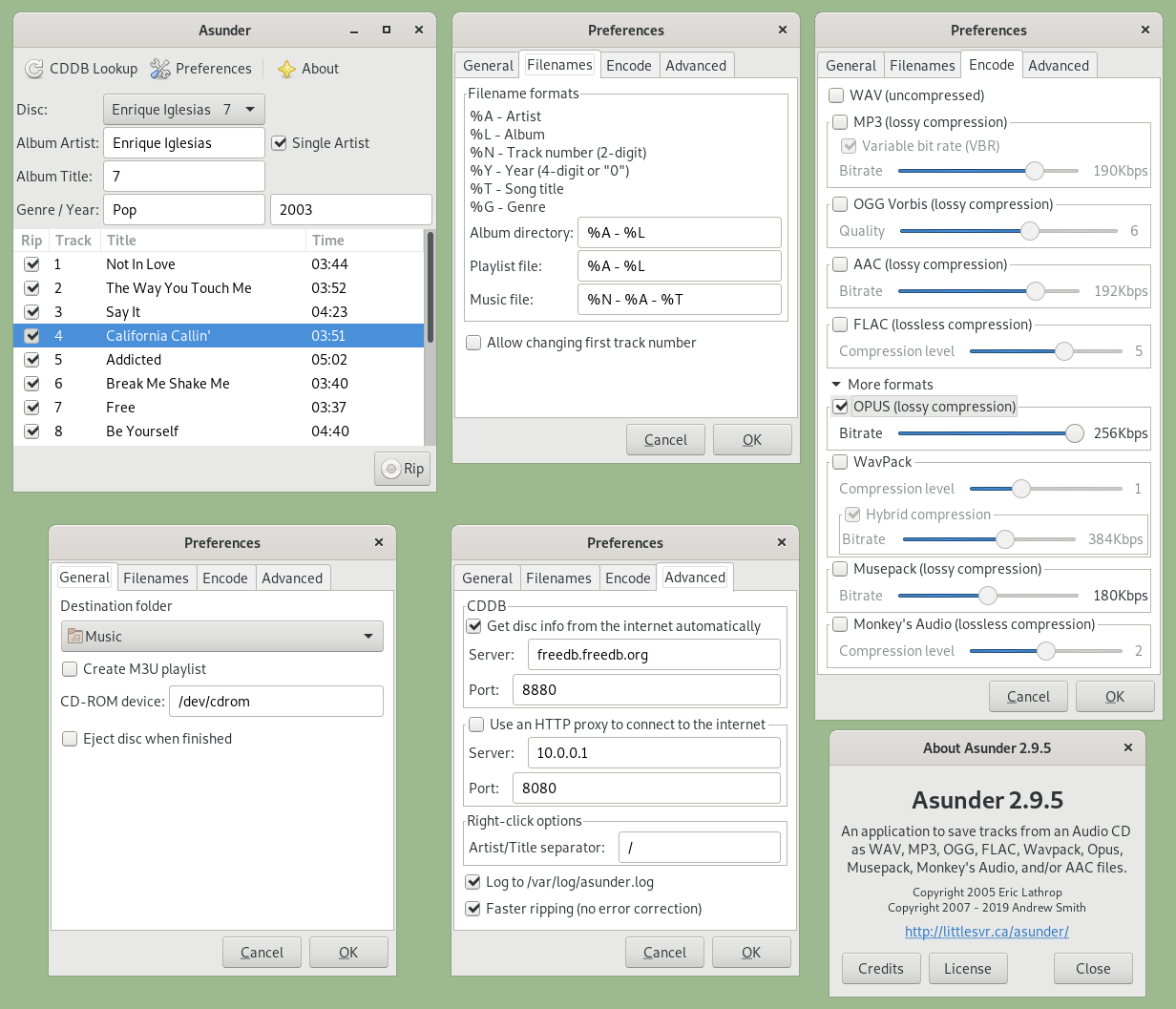Uncheck the Single Artist checkbox
Screen dimensions: 1176x1009
coord(279,143)
